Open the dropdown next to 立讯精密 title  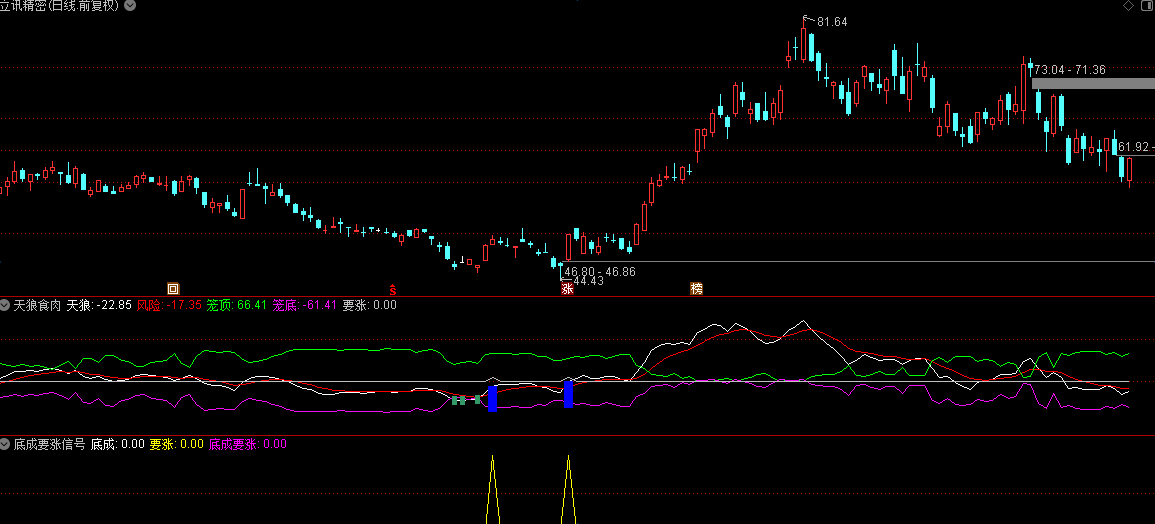(130, 6)
